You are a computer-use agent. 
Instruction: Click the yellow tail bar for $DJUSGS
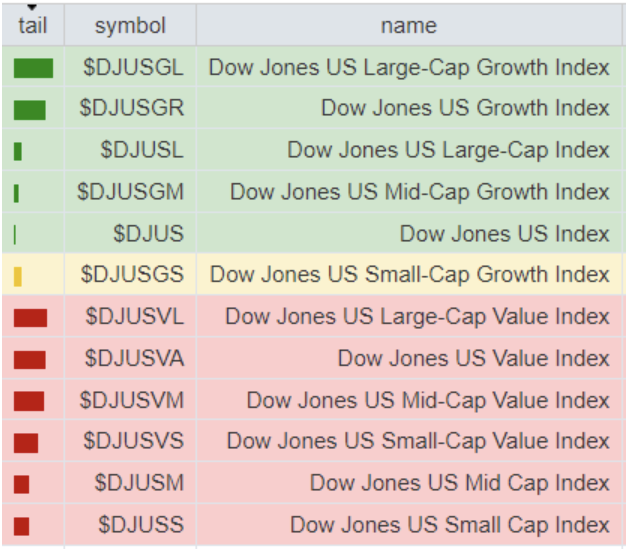click(18, 275)
